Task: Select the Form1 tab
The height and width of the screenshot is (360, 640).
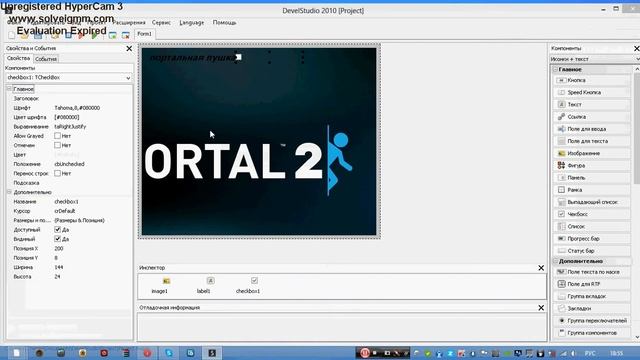Action: (144, 34)
